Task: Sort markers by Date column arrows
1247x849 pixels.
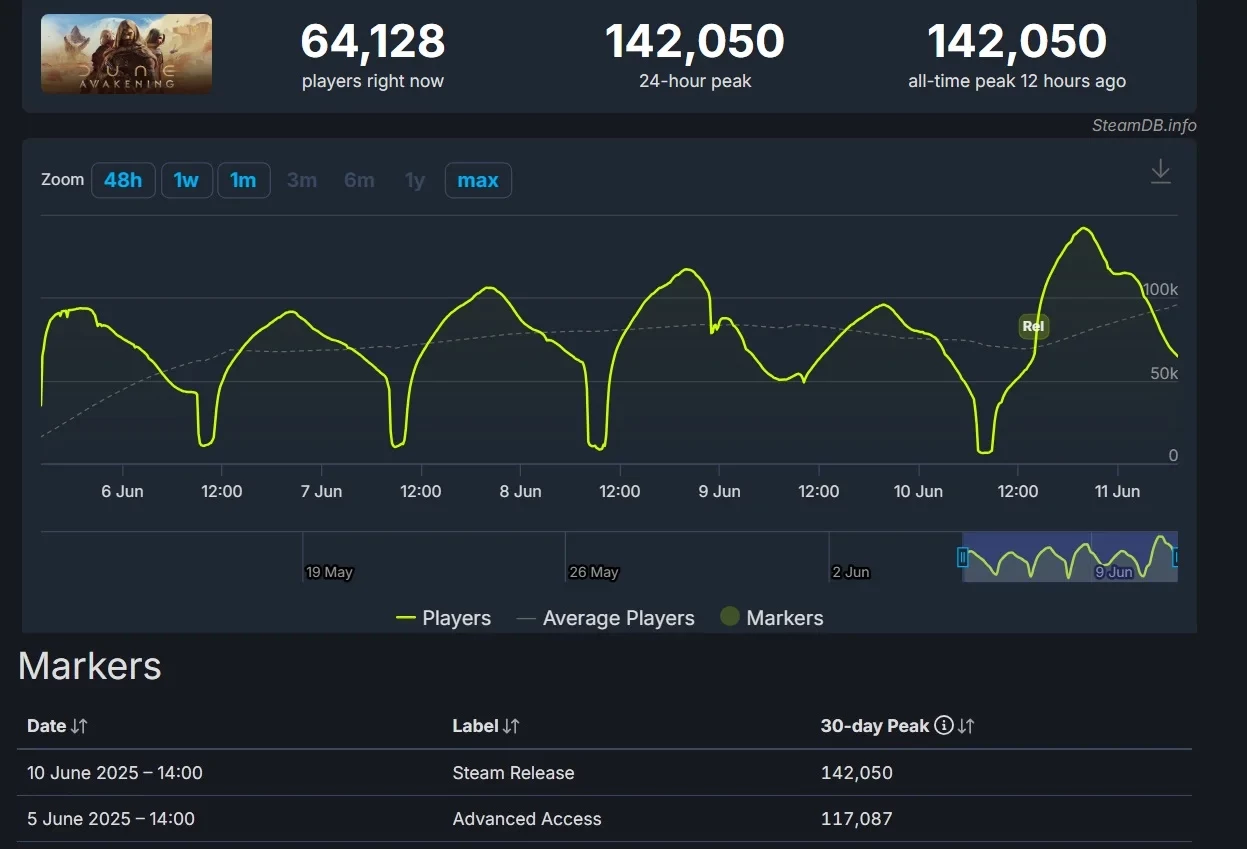Action: (79, 727)
